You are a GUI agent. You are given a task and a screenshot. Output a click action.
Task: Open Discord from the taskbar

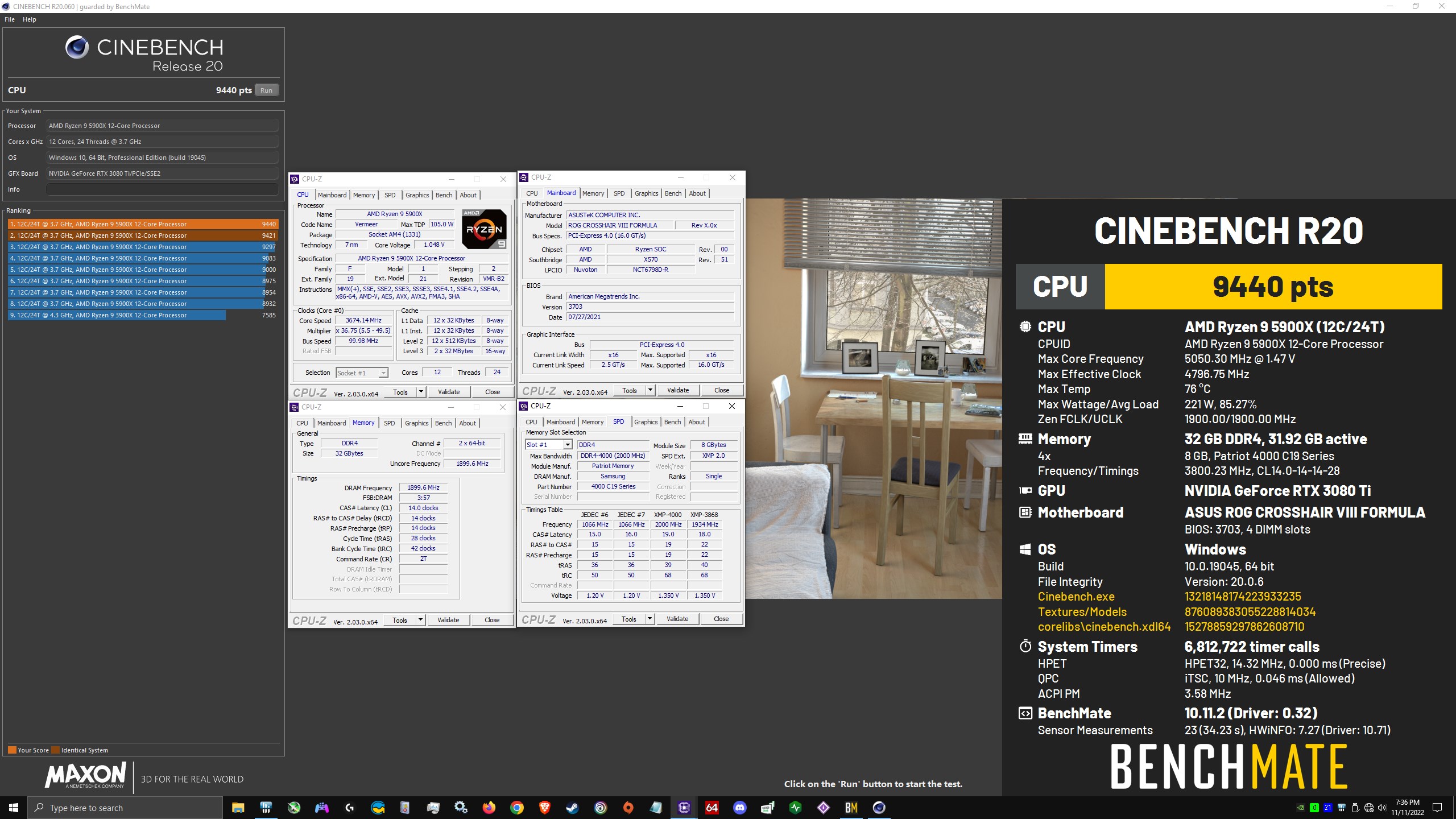pos(739,808)
